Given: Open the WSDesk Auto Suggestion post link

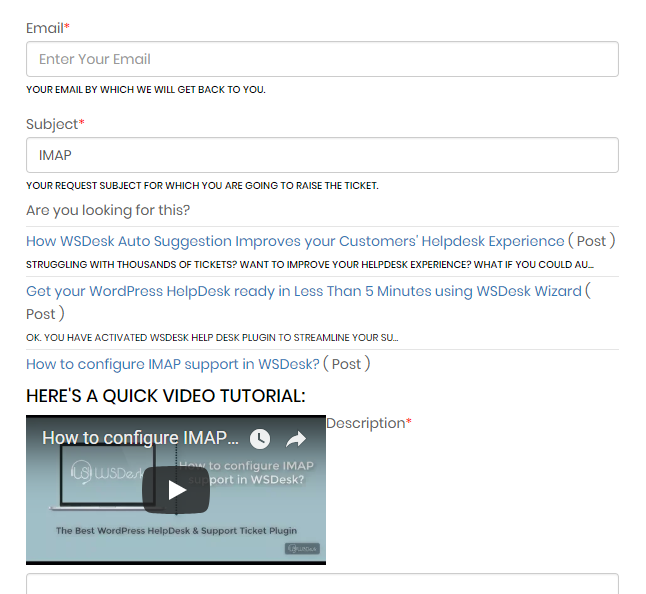Looking at the screenshot, I should [295, 241].
